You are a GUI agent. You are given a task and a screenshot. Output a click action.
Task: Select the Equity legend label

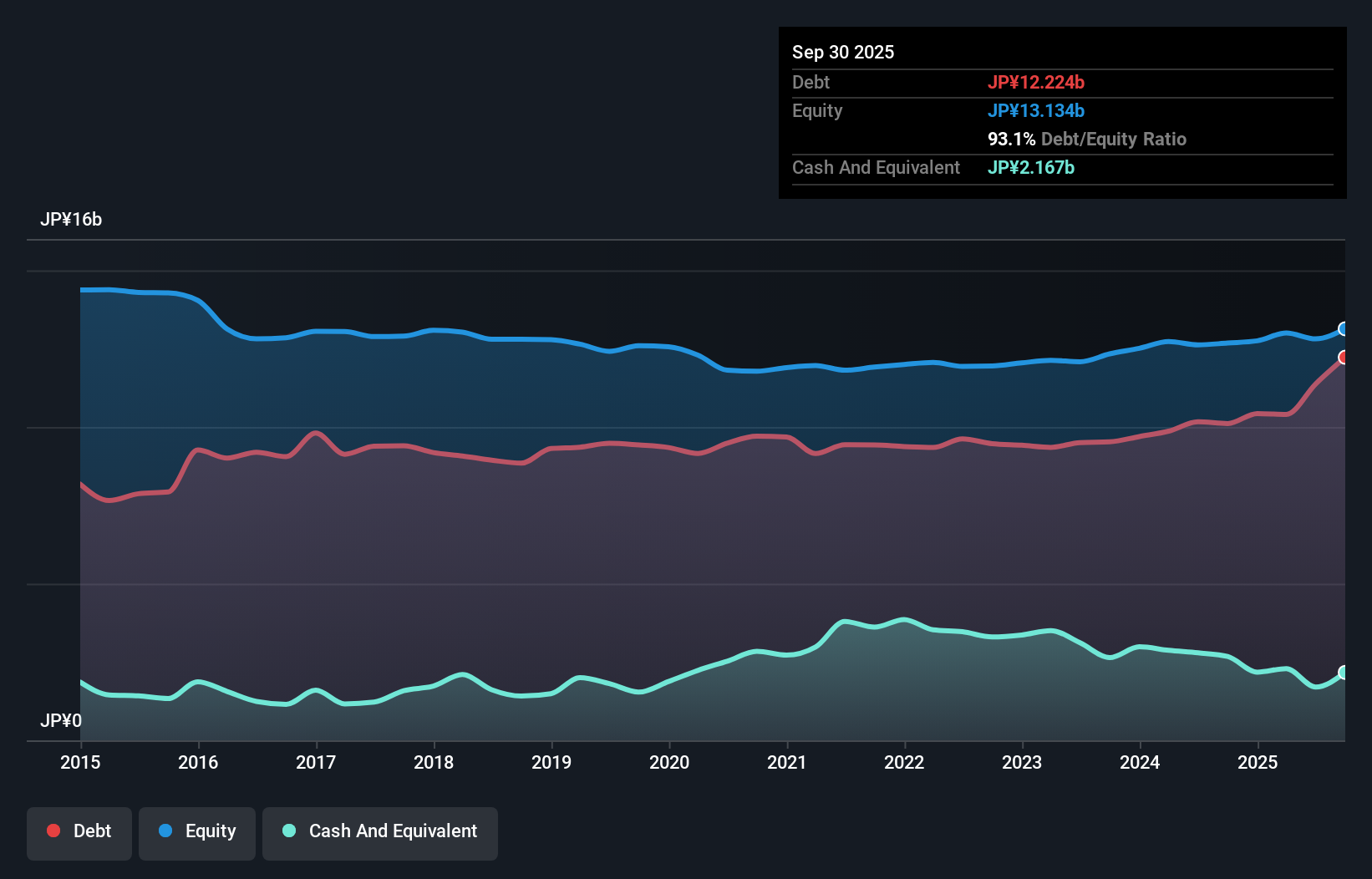[x=209, y=831]
